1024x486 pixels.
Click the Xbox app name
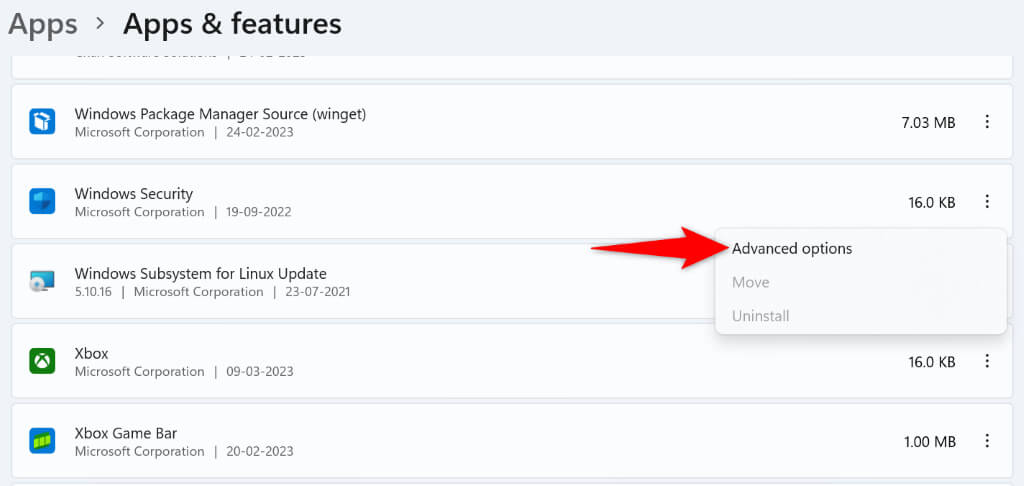pyautogui.click(x=91, y=353)
